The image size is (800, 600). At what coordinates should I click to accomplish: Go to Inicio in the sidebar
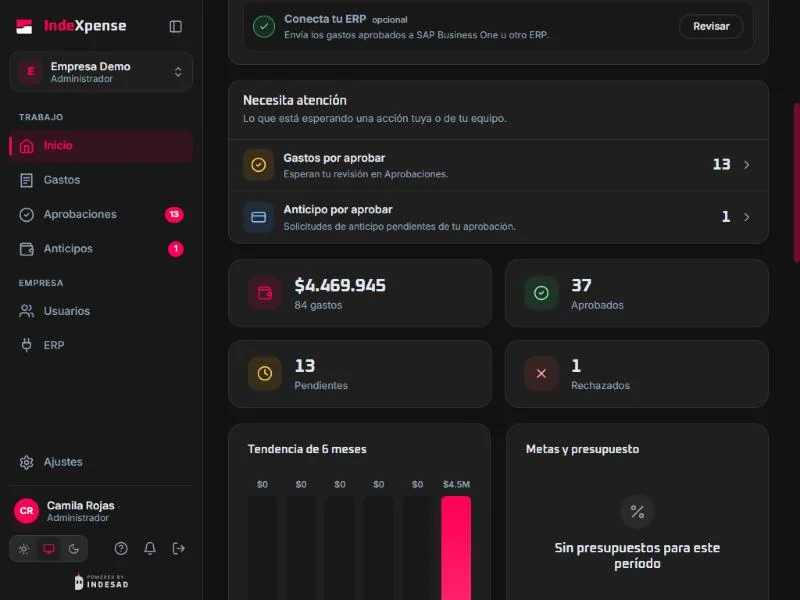click(101, 146)
